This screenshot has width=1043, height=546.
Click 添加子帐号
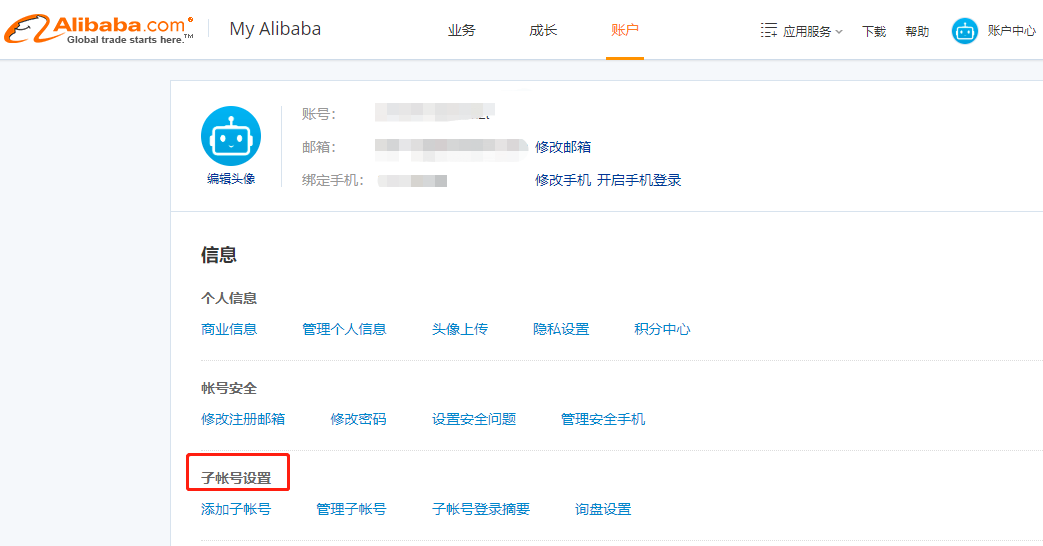(236, 509)
